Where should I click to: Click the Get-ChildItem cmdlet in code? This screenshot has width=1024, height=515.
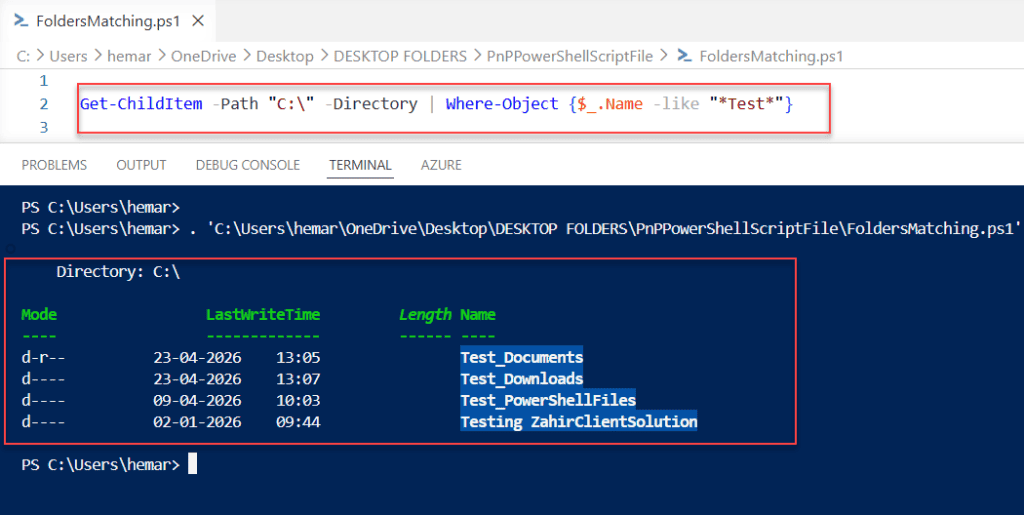coord(141,104)
